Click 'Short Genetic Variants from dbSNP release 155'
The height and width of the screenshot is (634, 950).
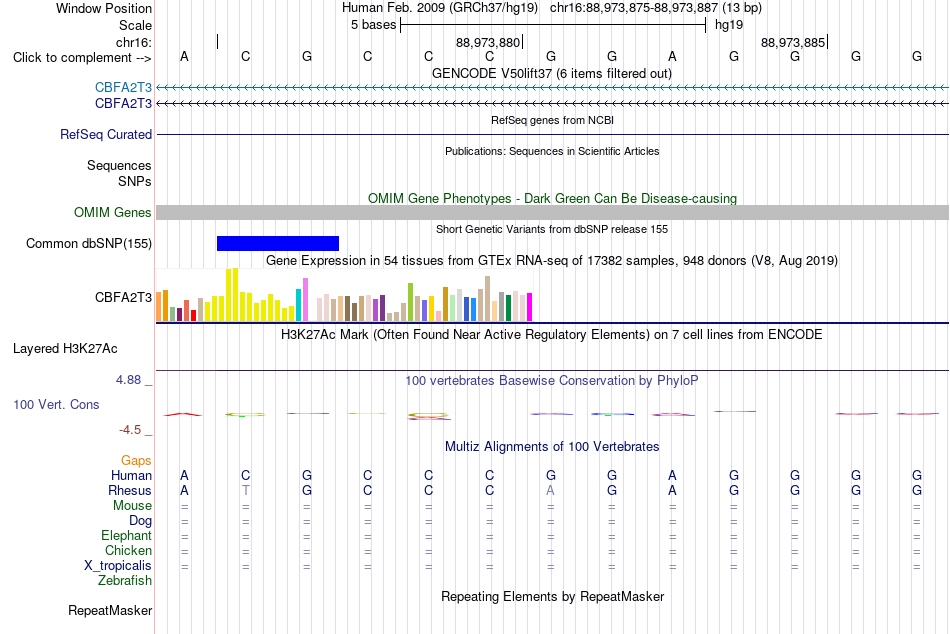(x=552, y=229)
